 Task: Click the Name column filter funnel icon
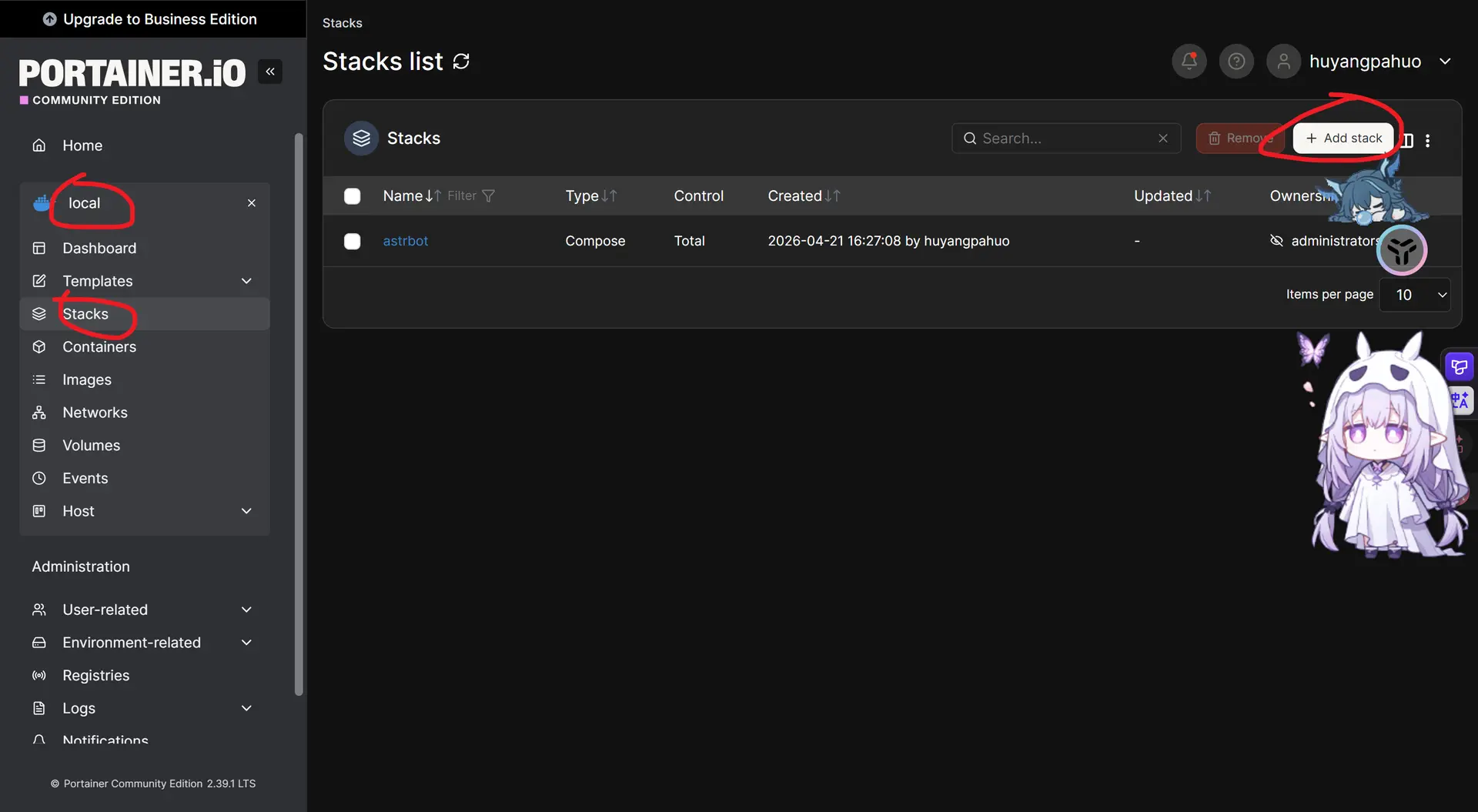488,196
